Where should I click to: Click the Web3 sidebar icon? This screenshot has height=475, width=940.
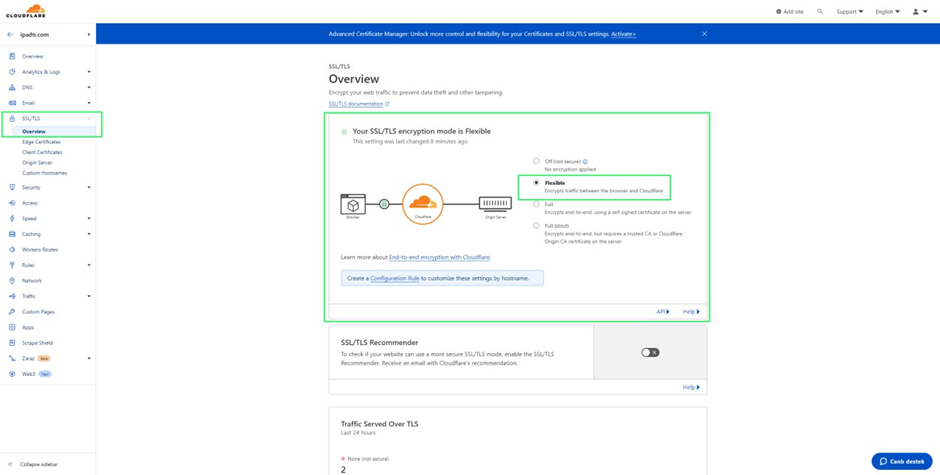(x=12, y=374)
